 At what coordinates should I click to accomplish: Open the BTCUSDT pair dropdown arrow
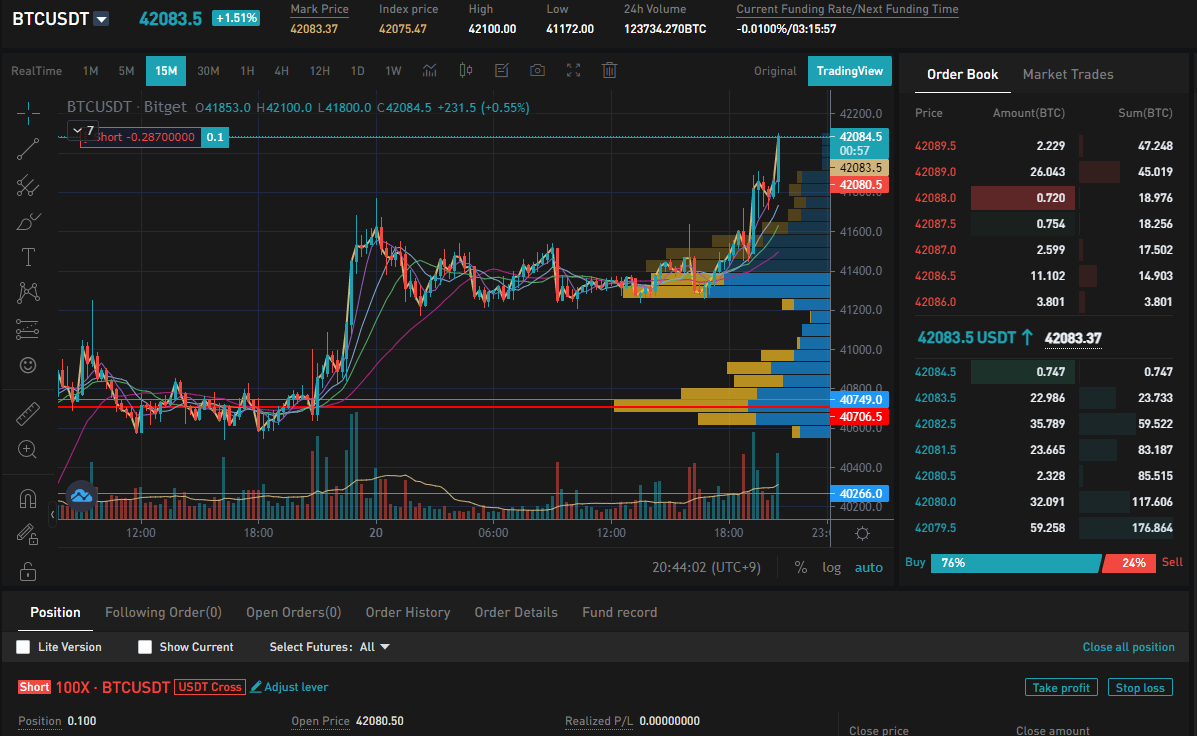102,19
